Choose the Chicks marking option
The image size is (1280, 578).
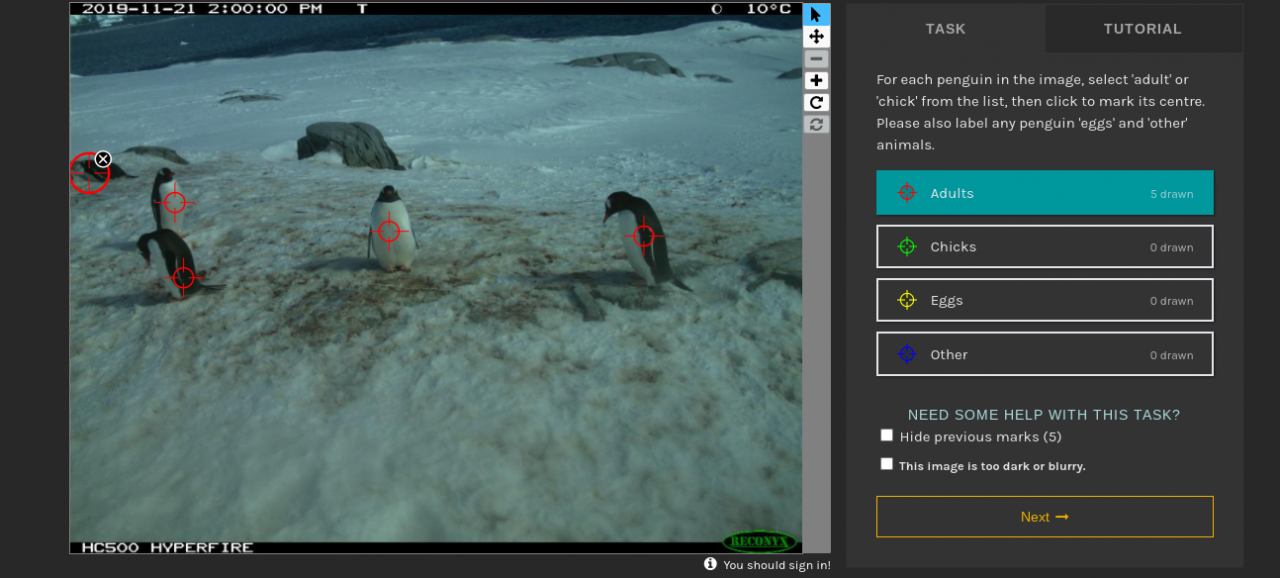(x=1045, y=246)
